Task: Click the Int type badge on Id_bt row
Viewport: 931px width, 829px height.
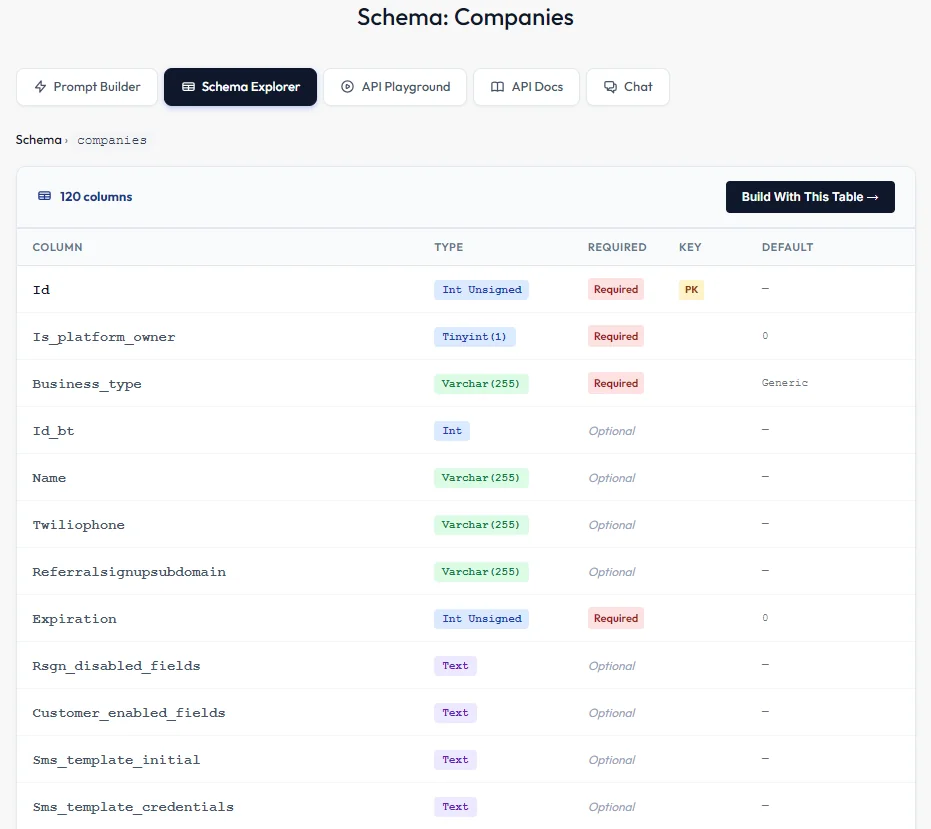Action: tap(452, 431)
